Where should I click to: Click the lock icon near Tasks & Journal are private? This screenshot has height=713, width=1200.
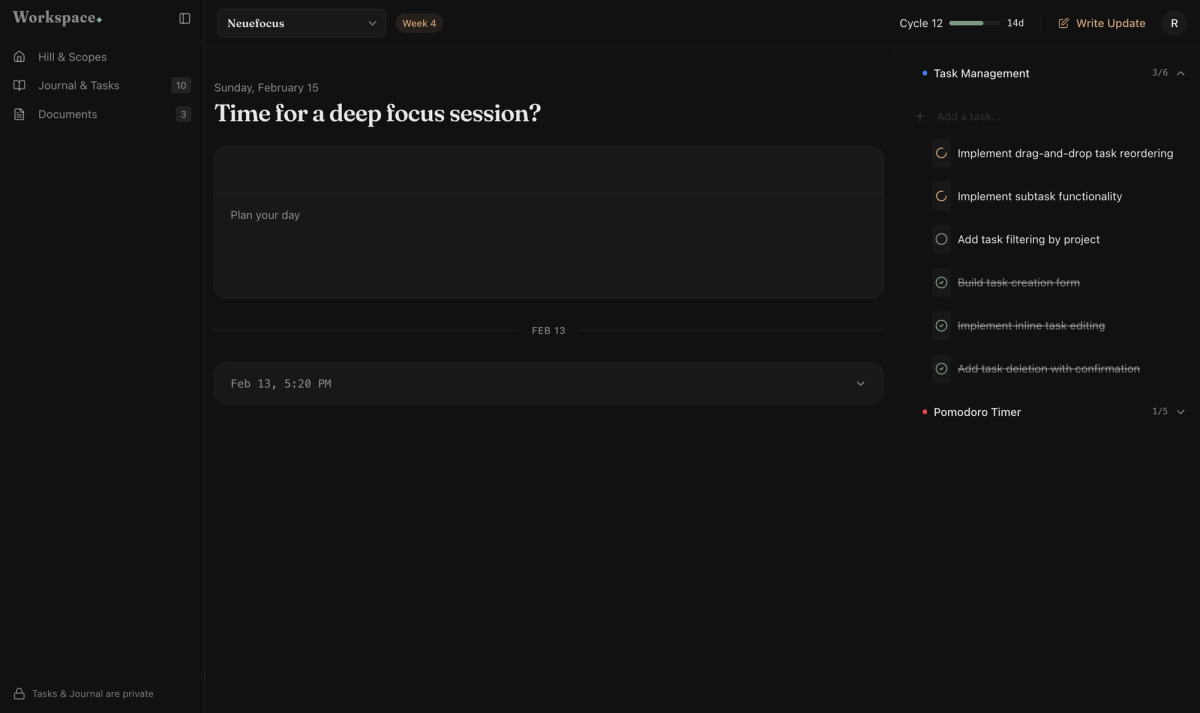click(x=21, y=693)
